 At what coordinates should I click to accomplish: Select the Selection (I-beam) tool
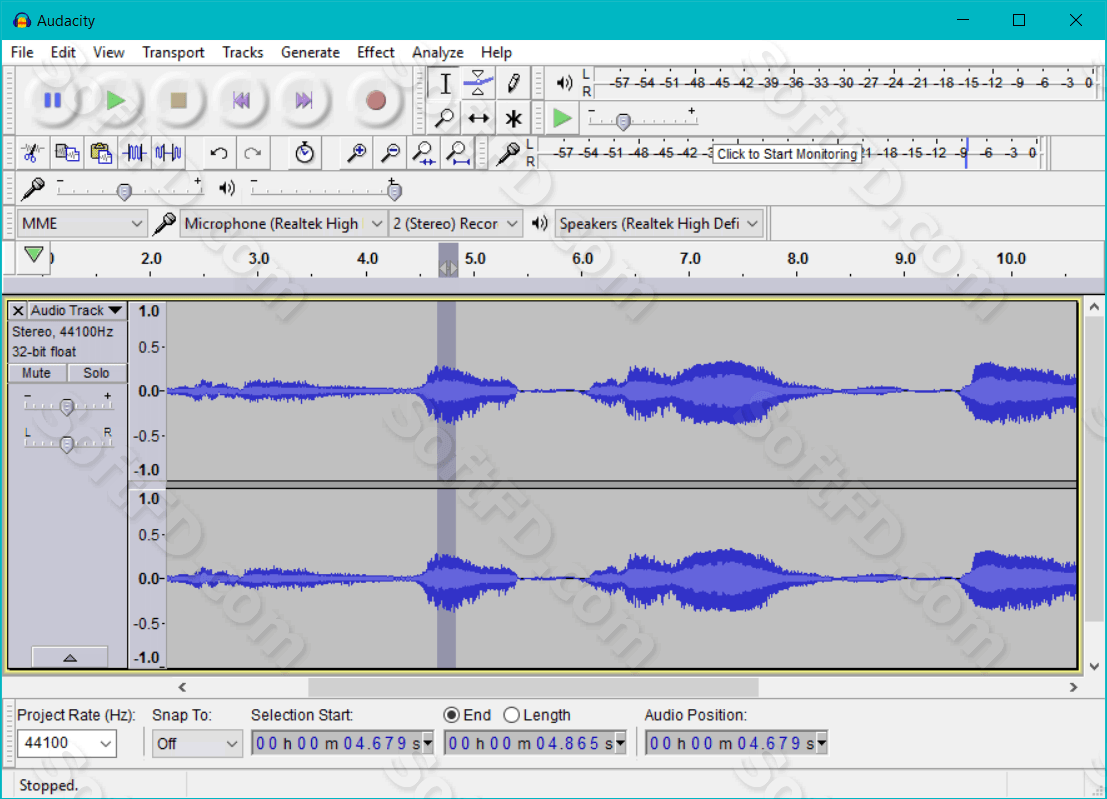(445, 83)
